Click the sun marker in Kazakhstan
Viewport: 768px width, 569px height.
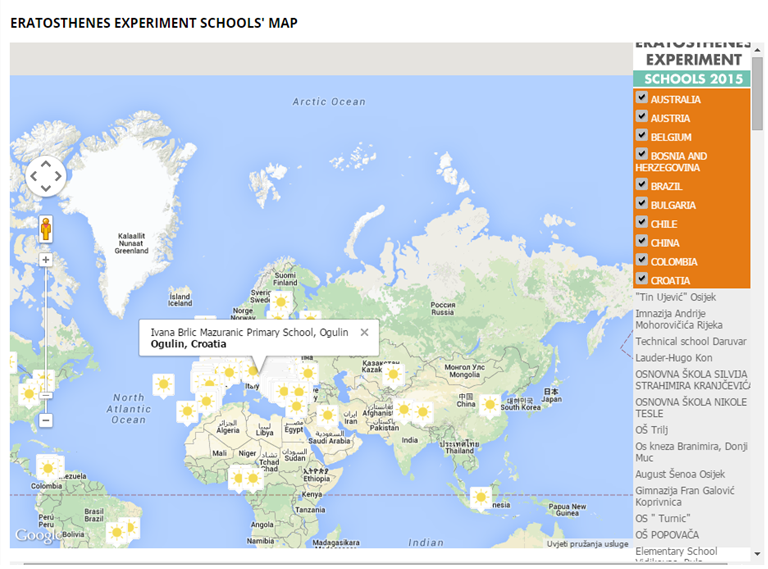(x=393, y=375)
